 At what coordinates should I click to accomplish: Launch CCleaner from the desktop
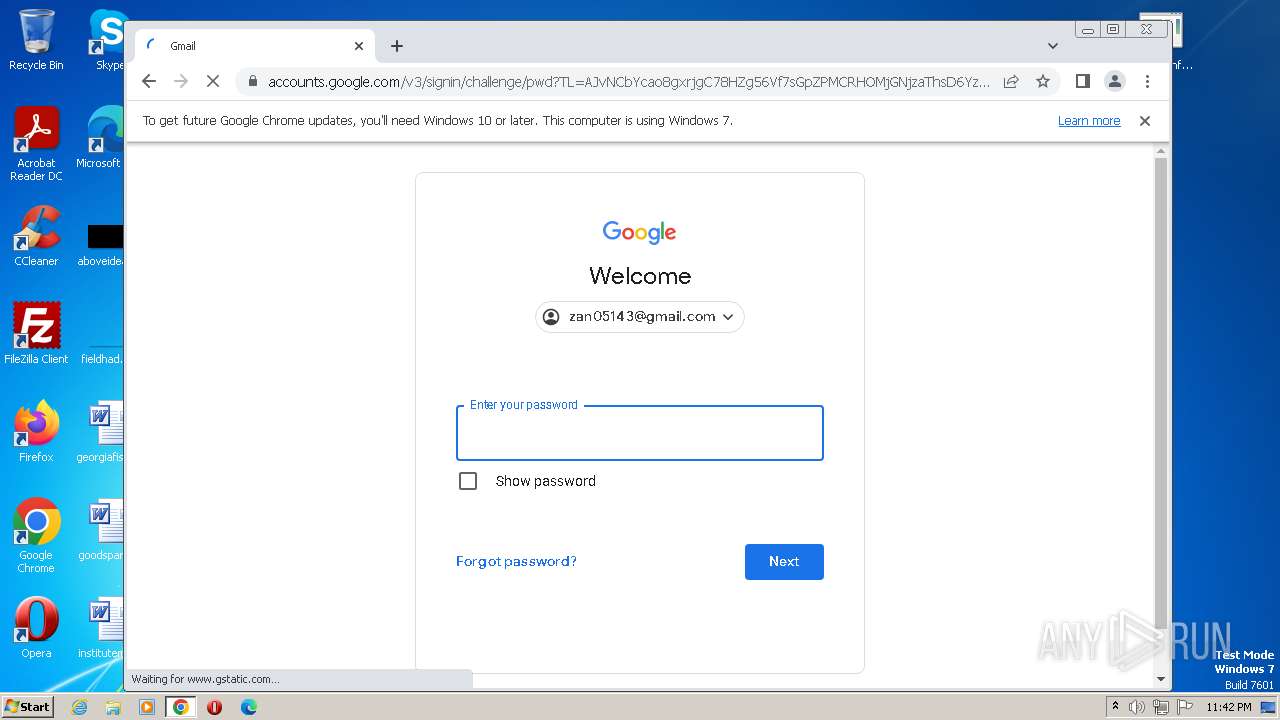click(36, 236)
